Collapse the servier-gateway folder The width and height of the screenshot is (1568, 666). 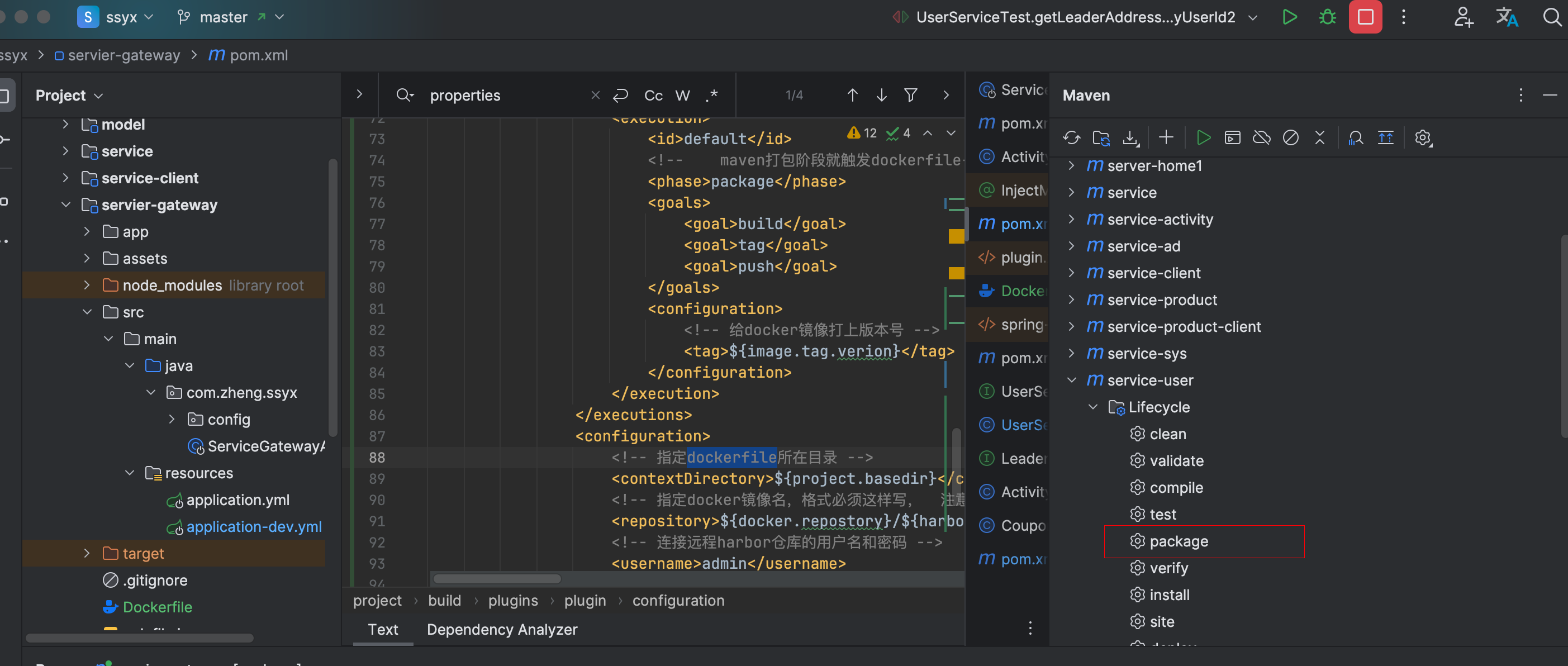click(x=66, y=205)
